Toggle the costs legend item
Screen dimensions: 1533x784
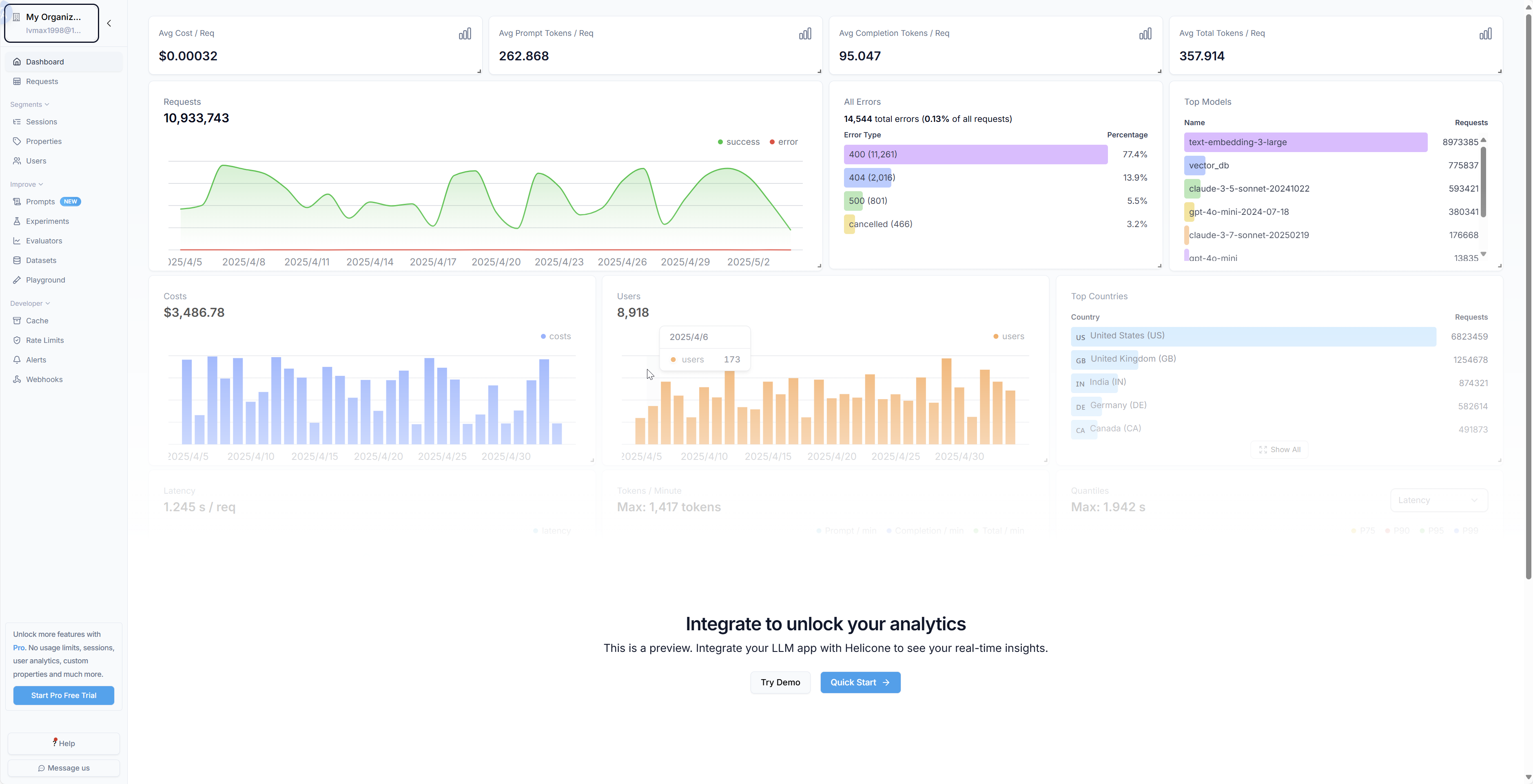point(555,337)
